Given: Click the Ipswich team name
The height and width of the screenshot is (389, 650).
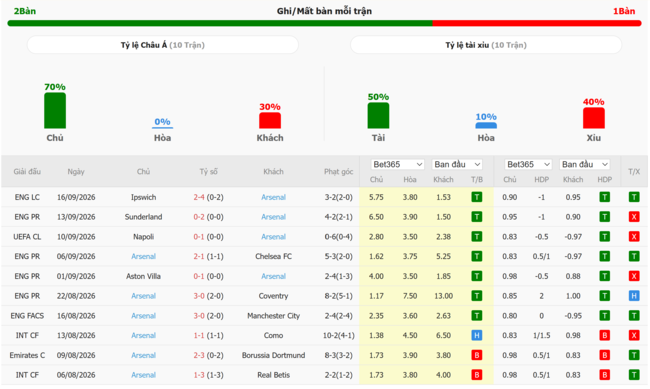Looking at the screenshot, I should (x=143, y=197).
